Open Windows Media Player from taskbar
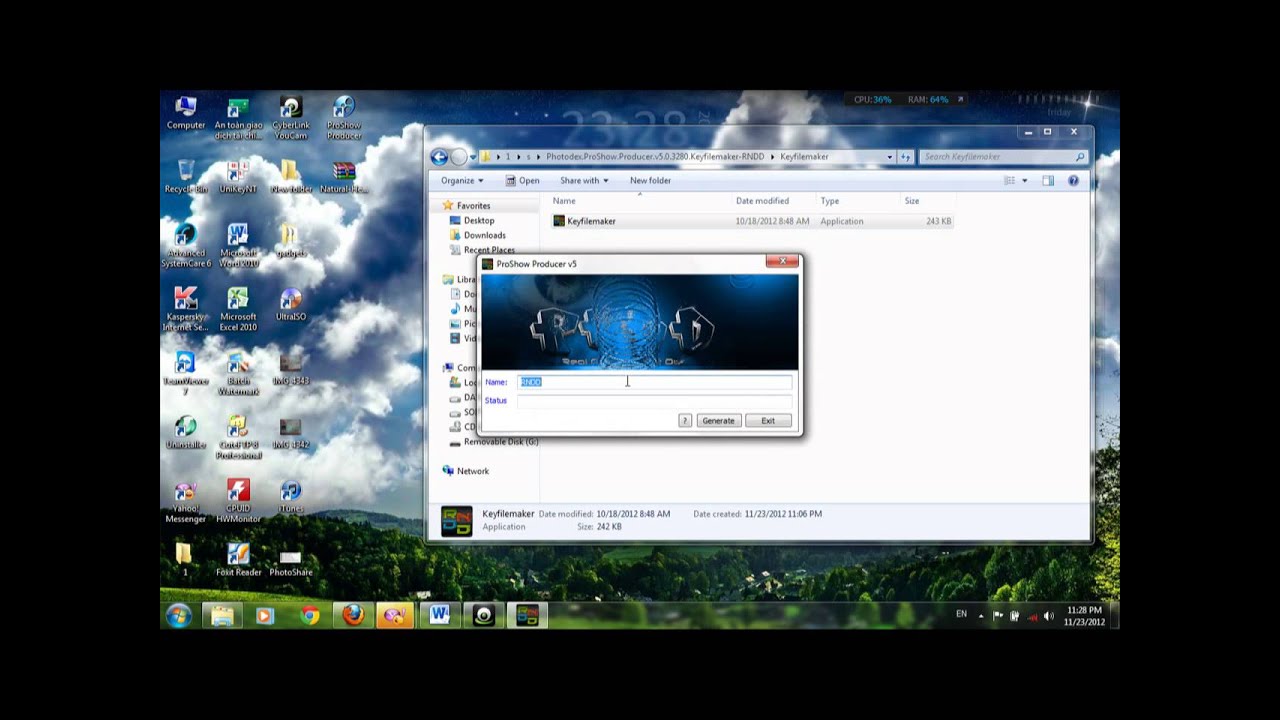The height and width of the screenshot is (720, 1280). point(265,615)
